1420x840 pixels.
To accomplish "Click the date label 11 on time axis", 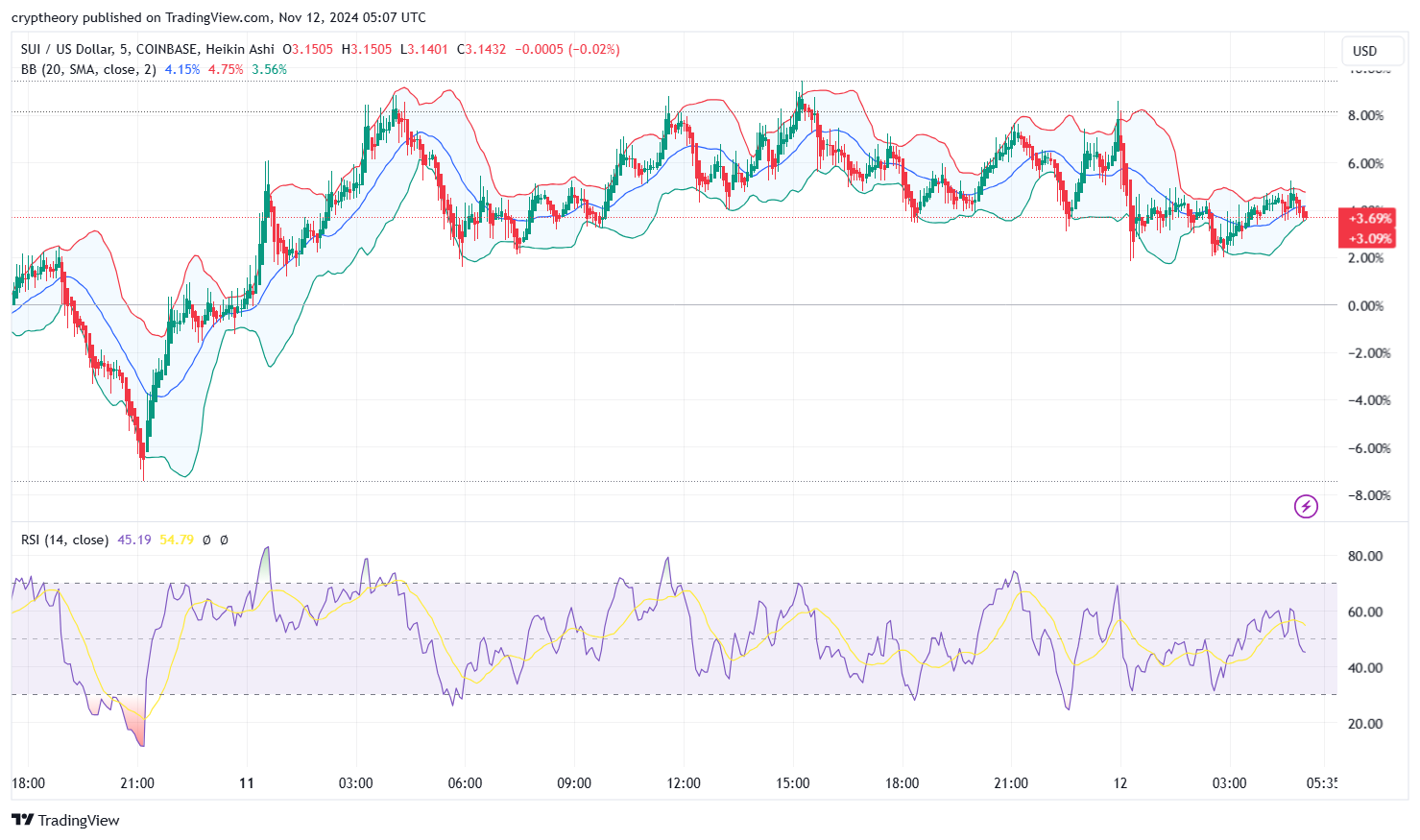I will [x=247, y=783].
